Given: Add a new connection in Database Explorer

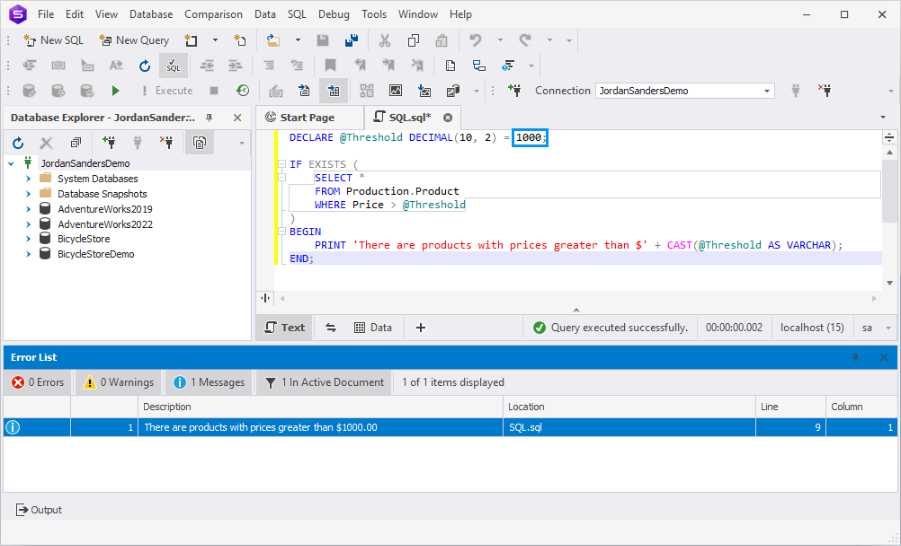Looking at the screenshot, I should pos(109,143).
